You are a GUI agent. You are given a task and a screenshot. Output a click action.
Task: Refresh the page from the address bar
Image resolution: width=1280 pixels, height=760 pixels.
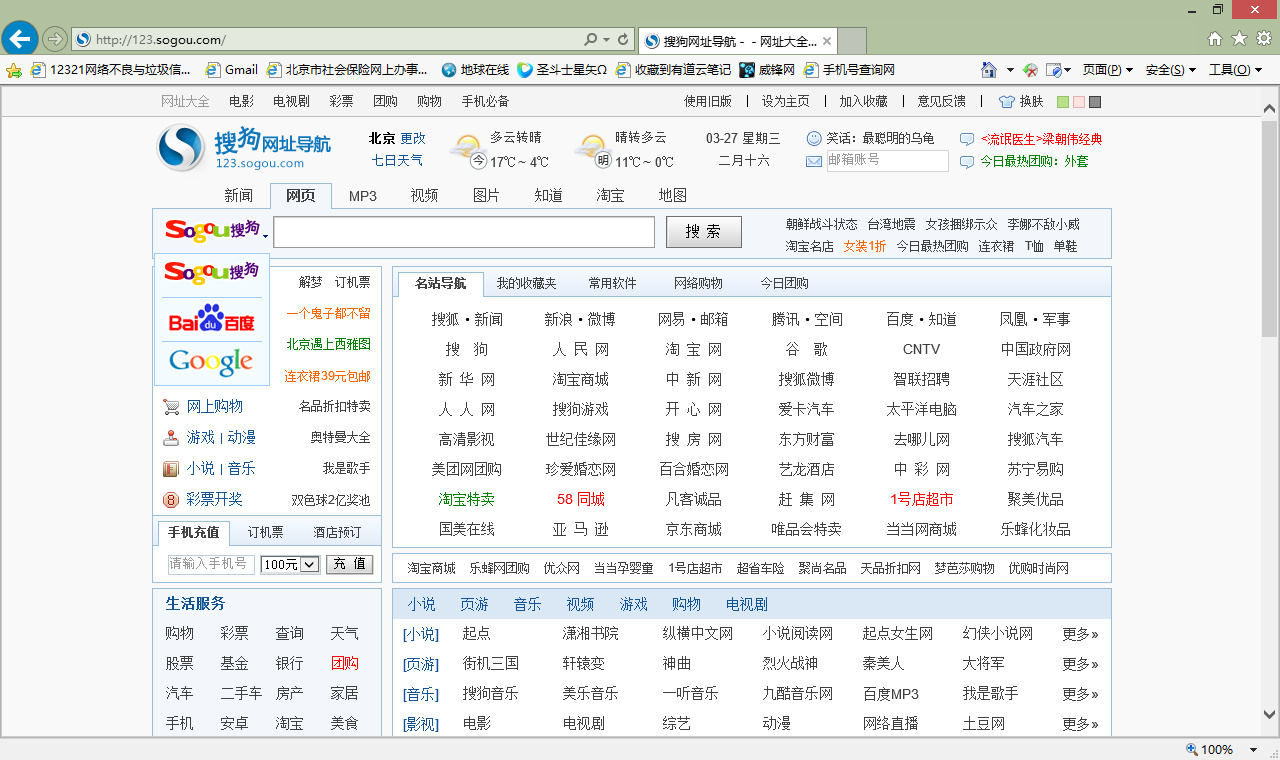click(623, 40)
